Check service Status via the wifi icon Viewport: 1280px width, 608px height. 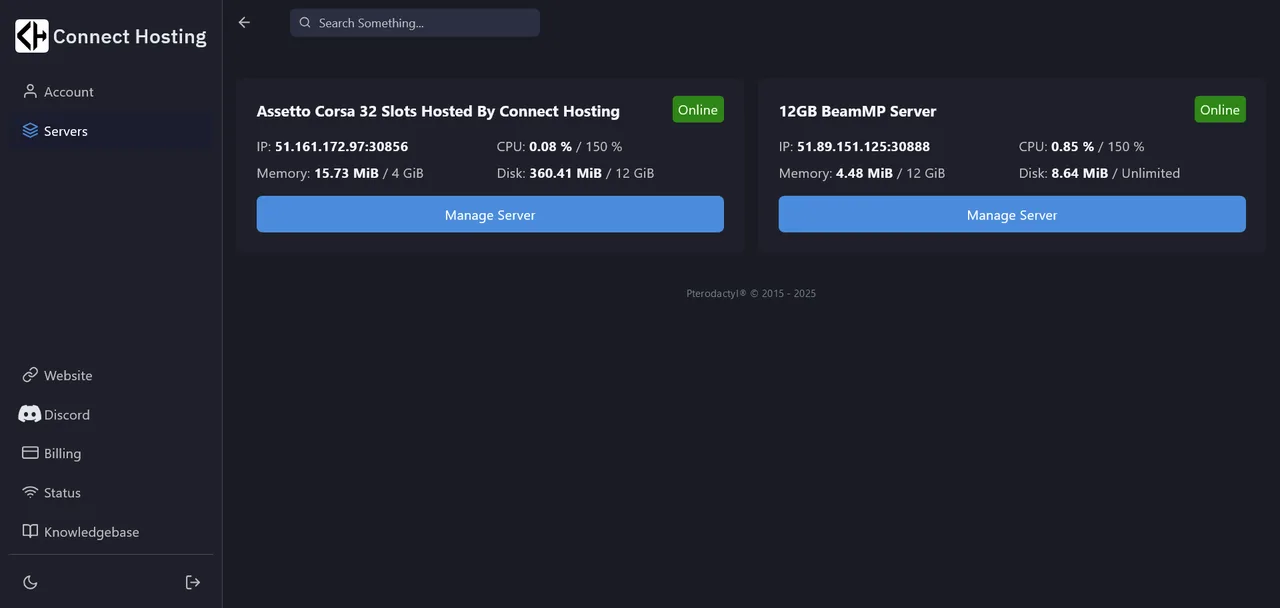point(29,492)
